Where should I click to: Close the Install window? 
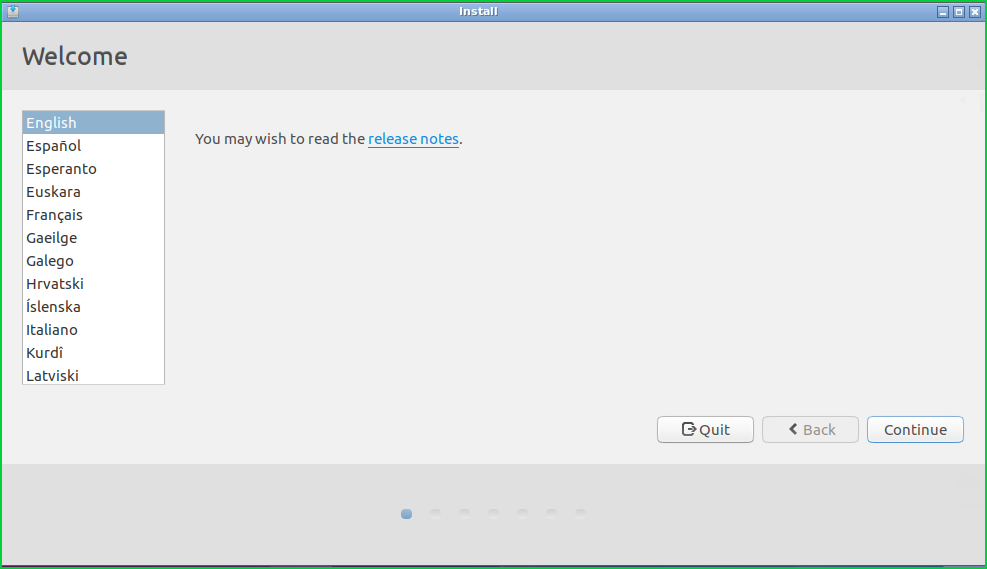(975, 12)
